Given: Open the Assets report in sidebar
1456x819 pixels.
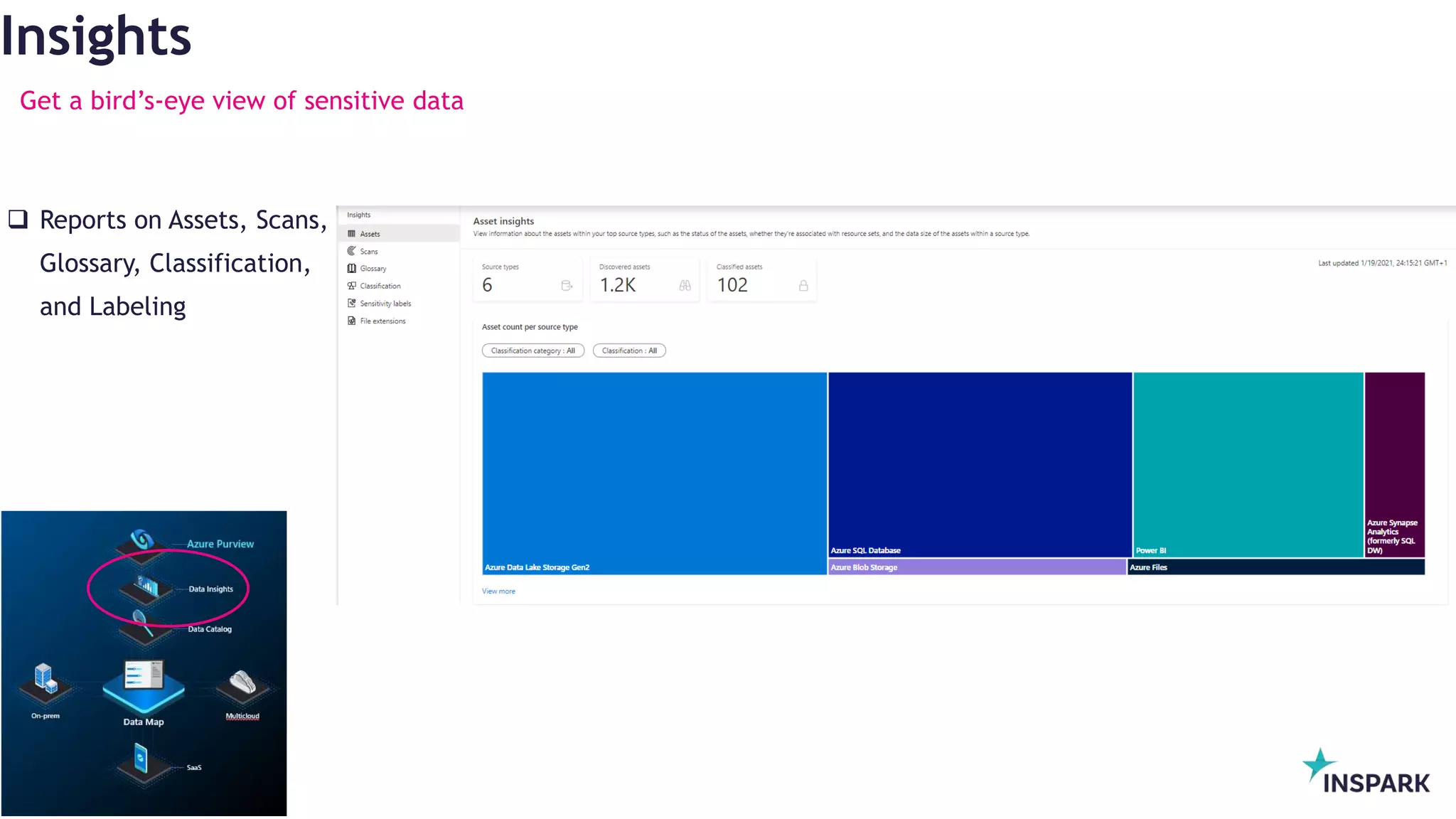Looking at the screenshot, I should tap(399, 234).
